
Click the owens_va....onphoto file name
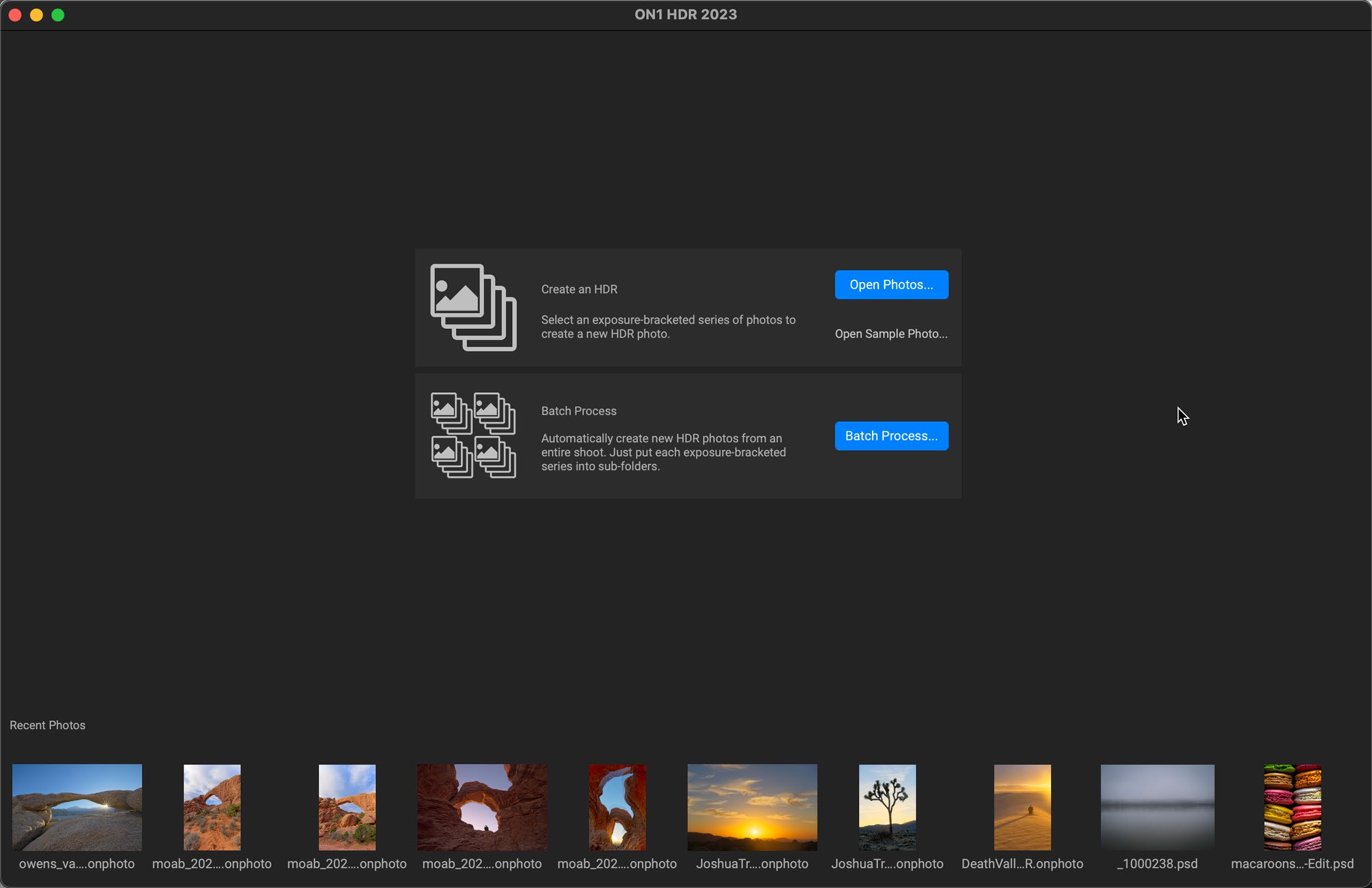77,864
